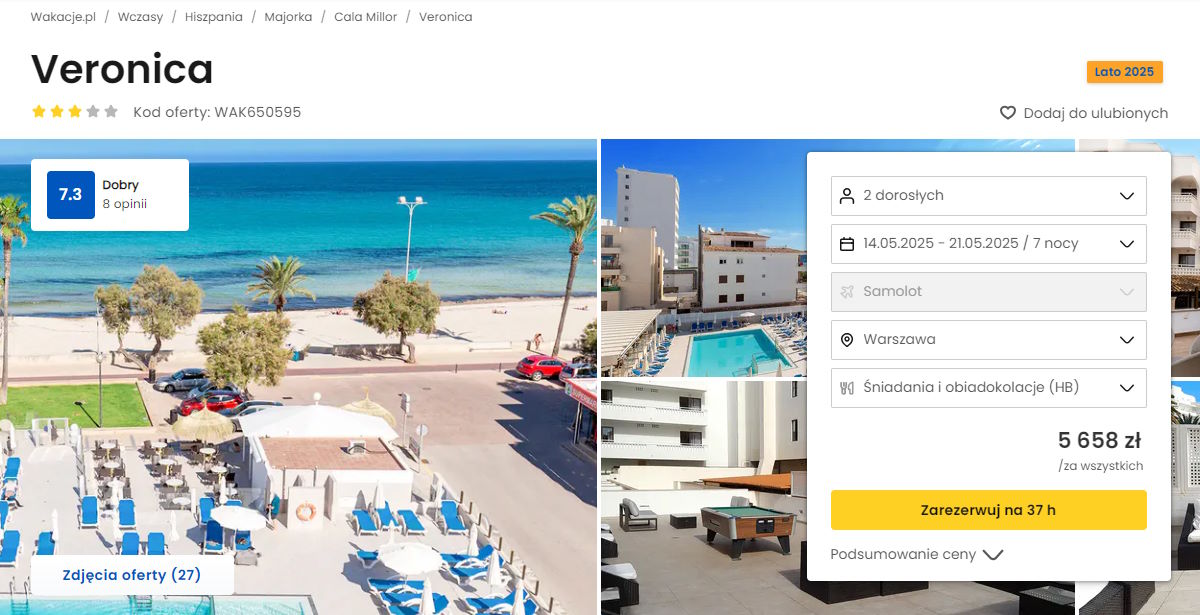Click the location pin icon beside Warszawa
Viewport: 1200px width, 615px height.
pos(847,340)
